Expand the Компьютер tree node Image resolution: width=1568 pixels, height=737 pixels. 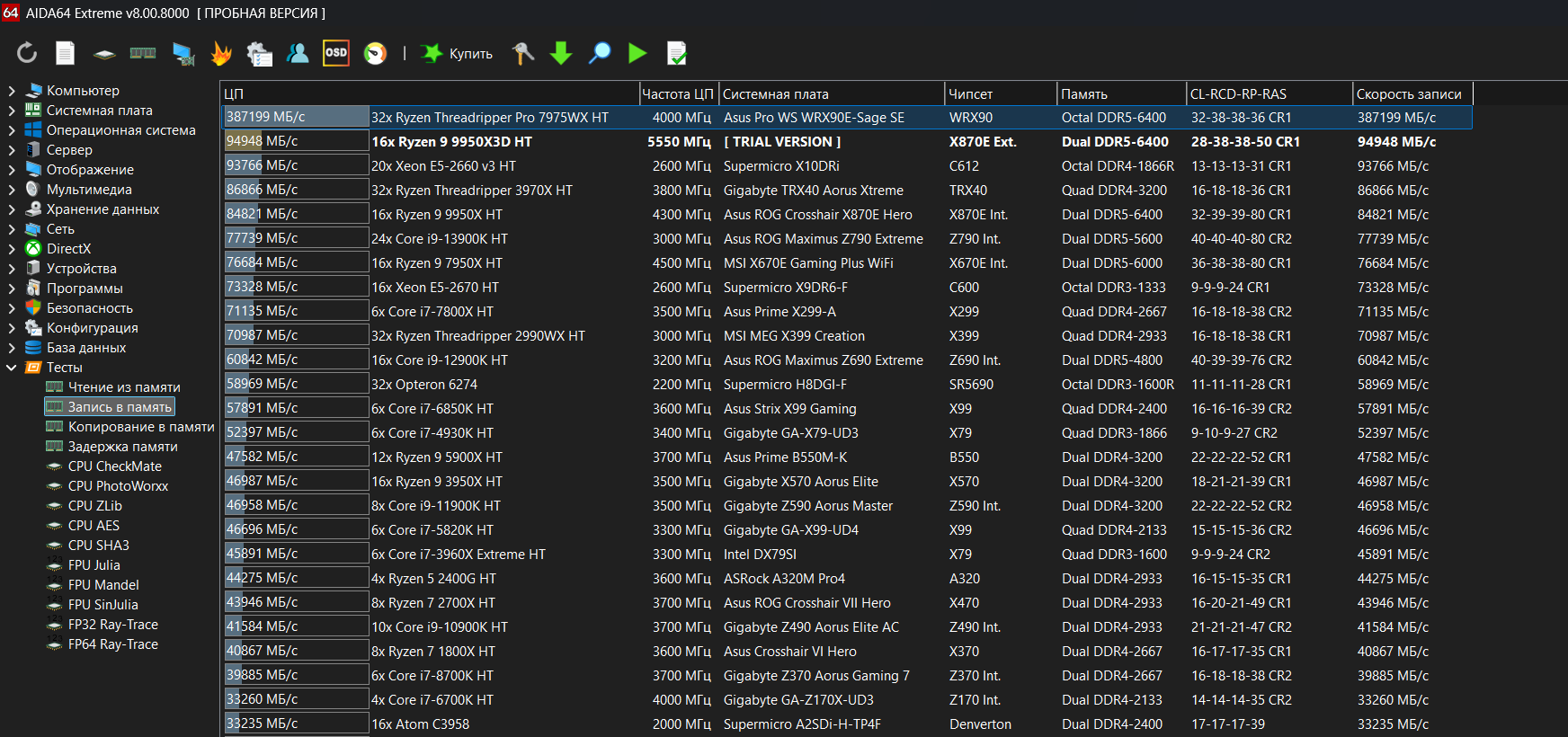12,91
